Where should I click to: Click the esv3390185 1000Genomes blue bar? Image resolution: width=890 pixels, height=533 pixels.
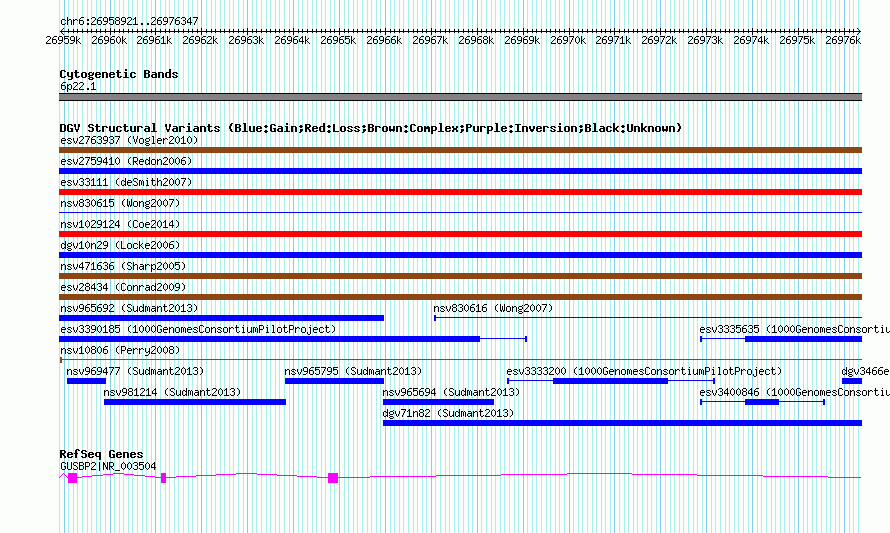click(x=270, y=339)
